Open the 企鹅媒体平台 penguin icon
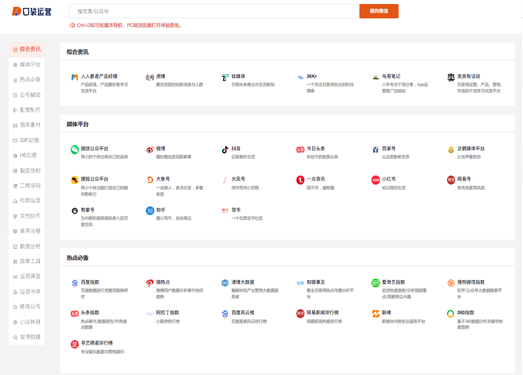This screenshot has height=375, width=523. (x=451, y=149)
